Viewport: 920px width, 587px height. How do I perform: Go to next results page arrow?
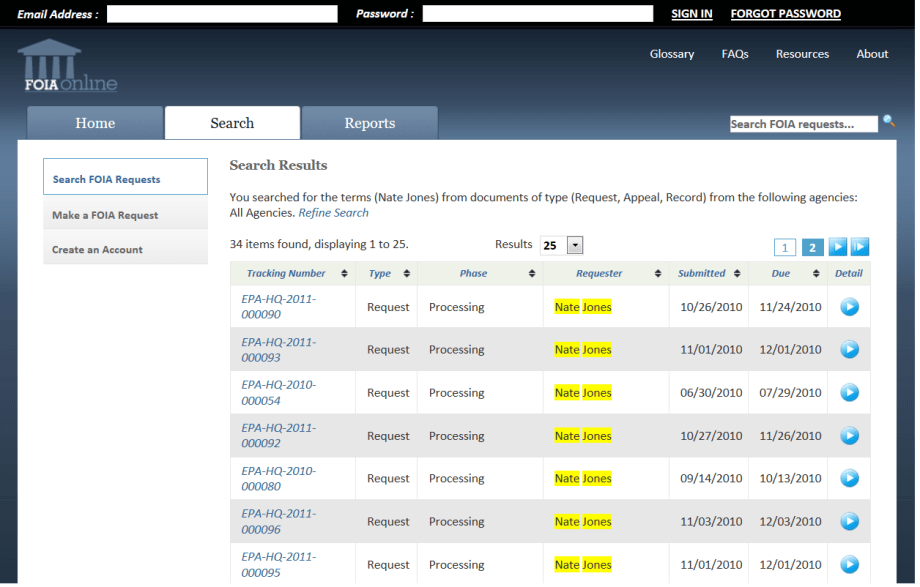click(837, 247)
